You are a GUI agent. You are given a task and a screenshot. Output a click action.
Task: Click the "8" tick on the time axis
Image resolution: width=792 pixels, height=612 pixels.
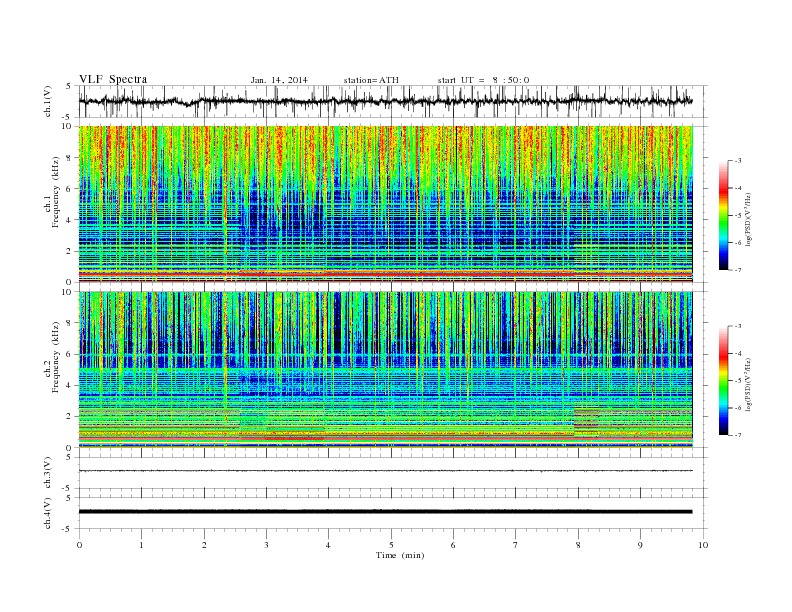(x=578, y=545)
